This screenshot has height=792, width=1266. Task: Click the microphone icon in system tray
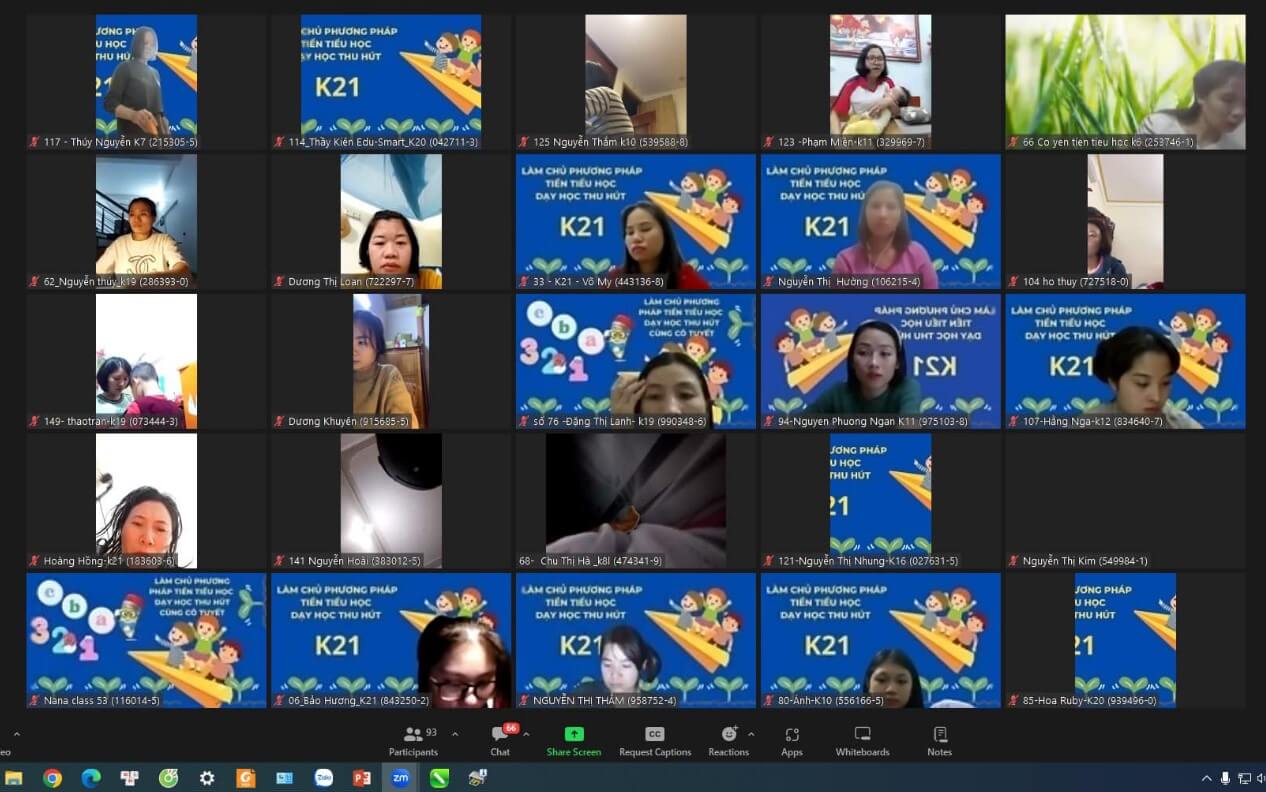(x=1225, y=778)
